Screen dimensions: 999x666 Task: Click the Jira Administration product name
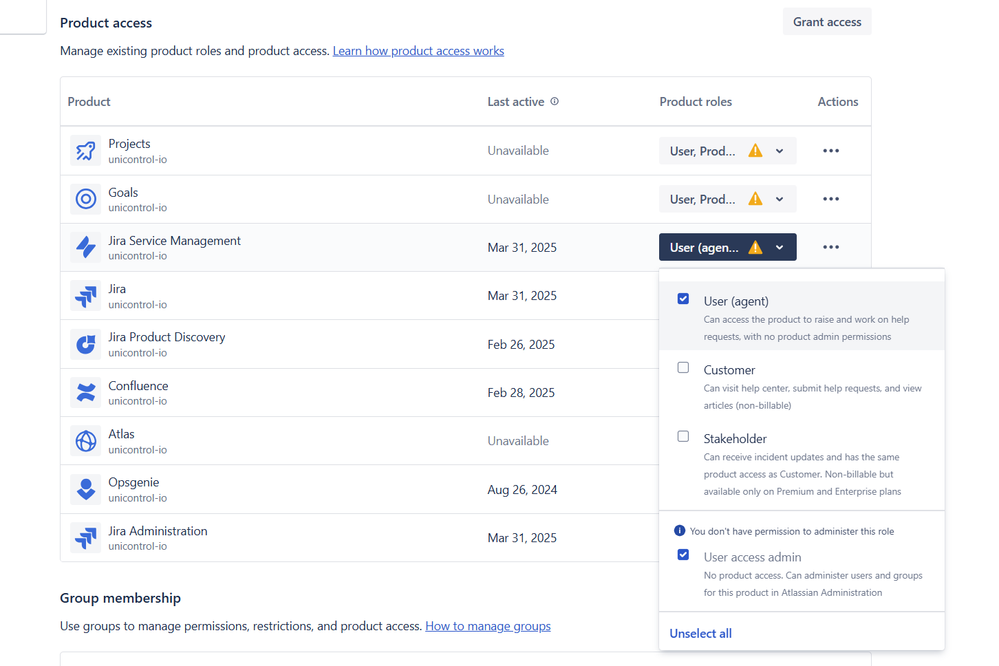(157, 531)
